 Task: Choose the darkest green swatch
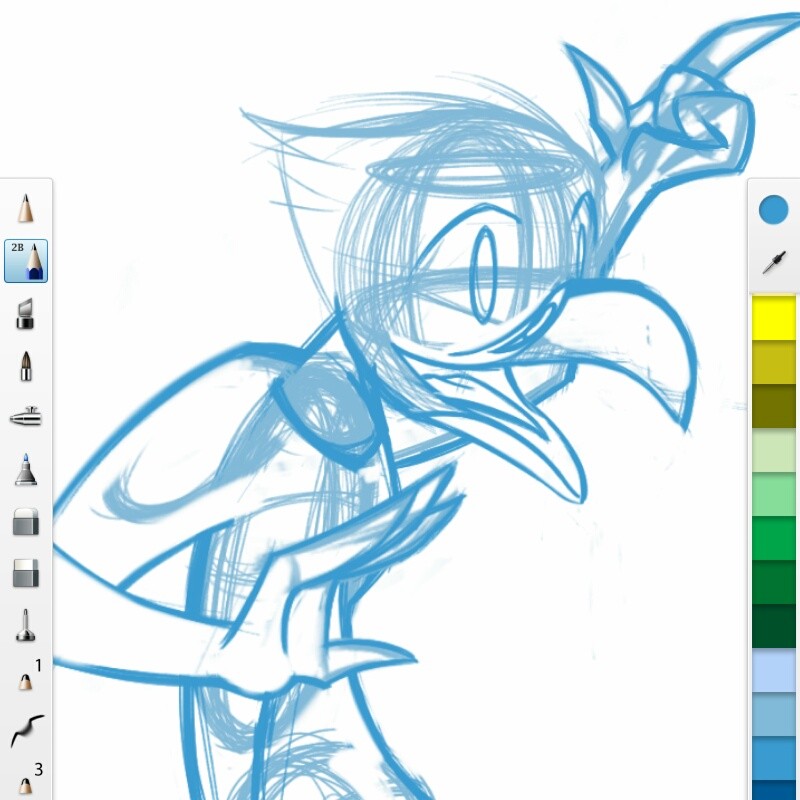click(x=773, y=626)
